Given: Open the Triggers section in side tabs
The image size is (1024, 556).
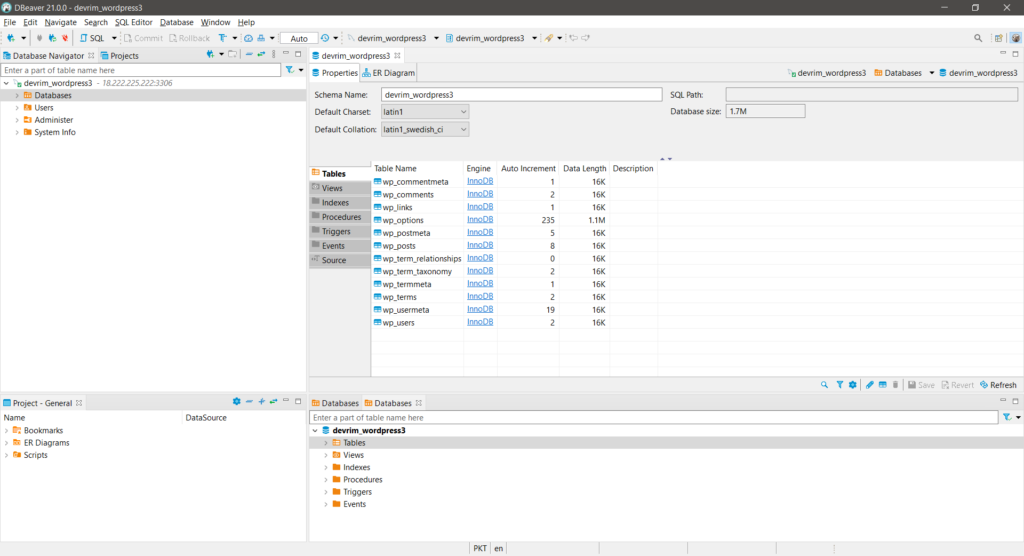Looking at the screenshot, I should coord(340,231).
